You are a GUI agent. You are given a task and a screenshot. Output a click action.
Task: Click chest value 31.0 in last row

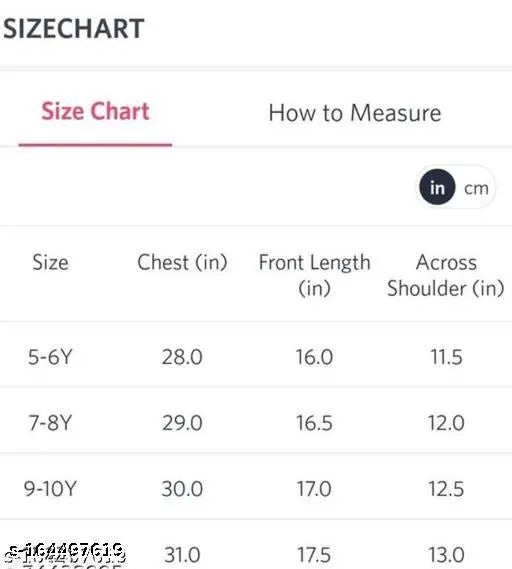[x=182, y=555]
